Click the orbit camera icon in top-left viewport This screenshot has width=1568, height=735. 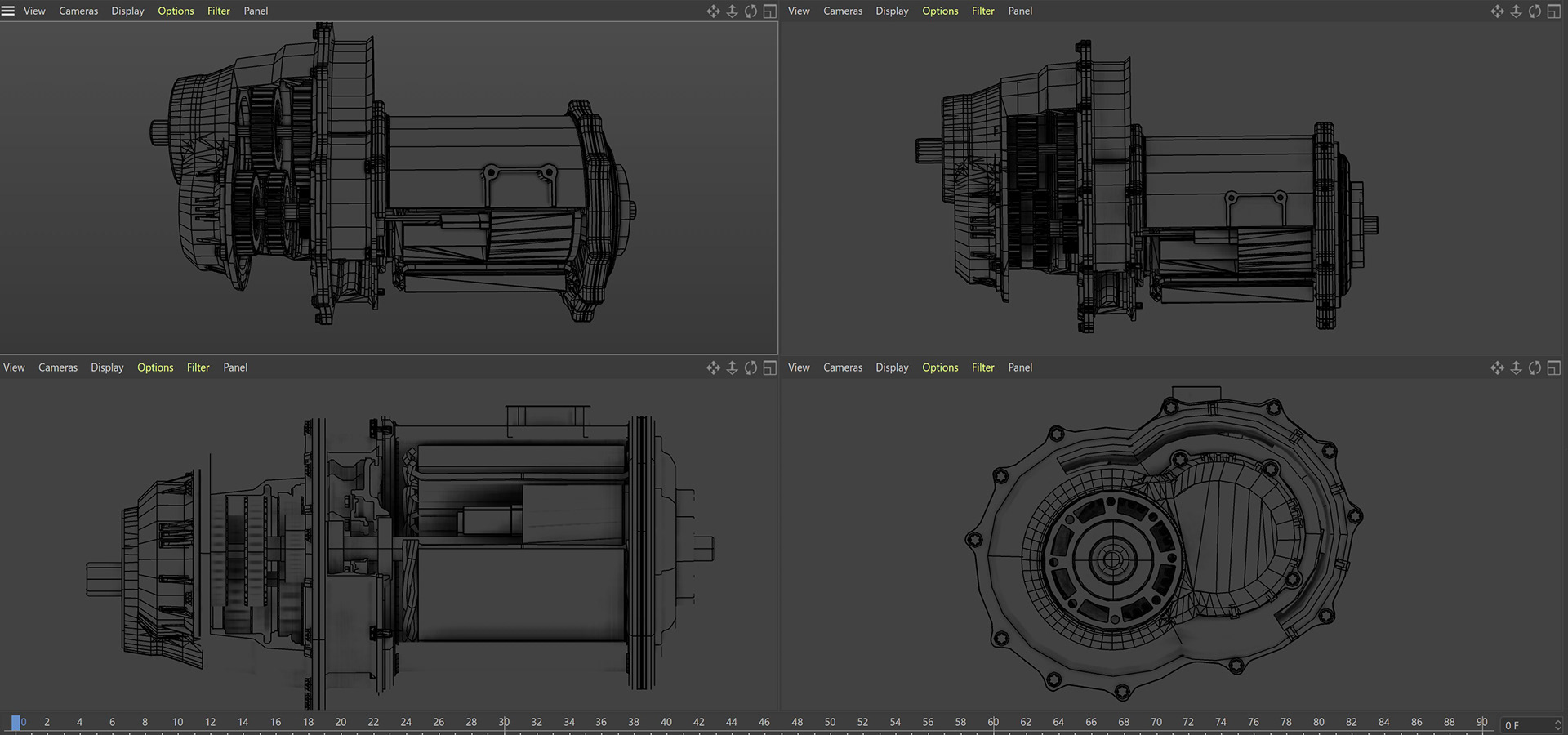[751, 11]
